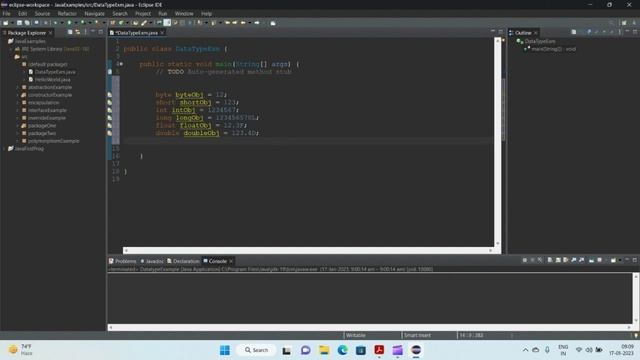This screenshot has width=640, height=360.
Task: Collapse the main method fold marker
Action: coord(121,64)
